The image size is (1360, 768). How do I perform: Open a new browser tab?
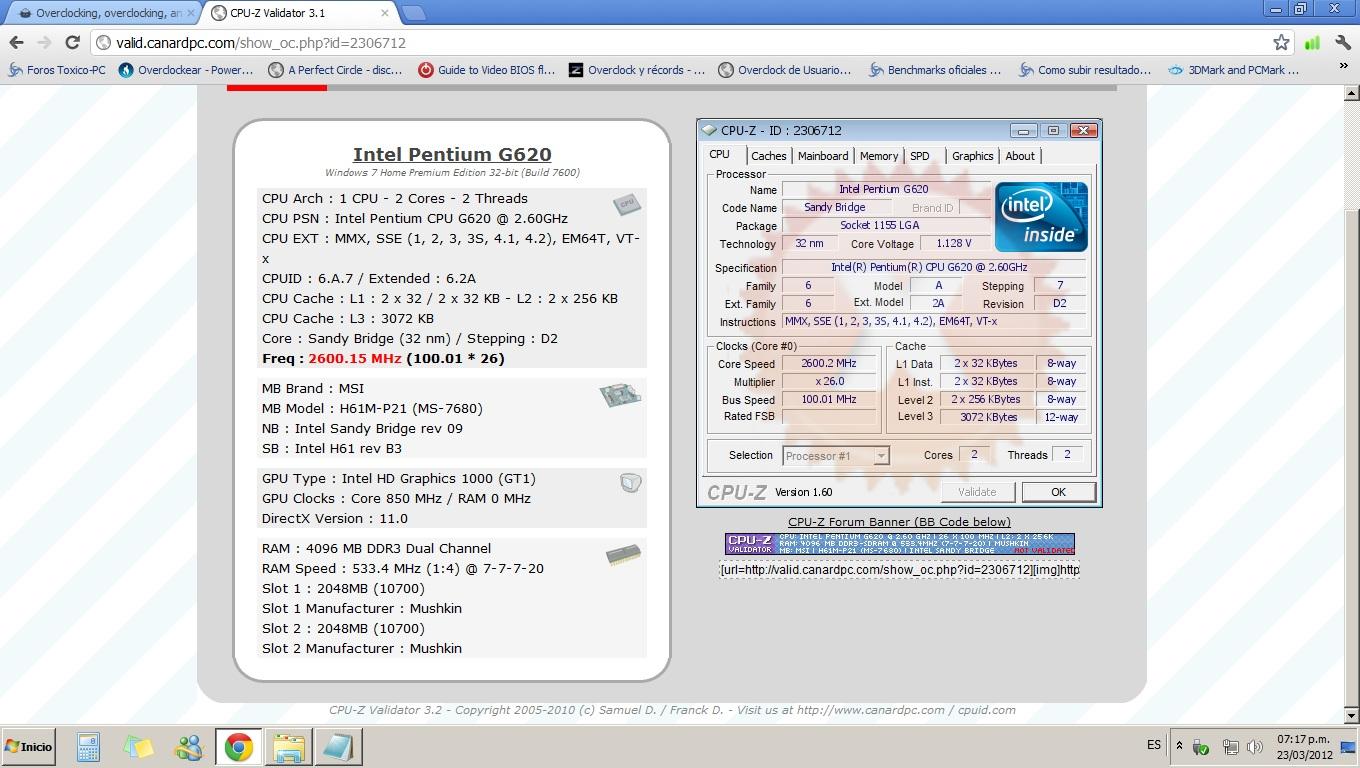click(x=413, y=13)
